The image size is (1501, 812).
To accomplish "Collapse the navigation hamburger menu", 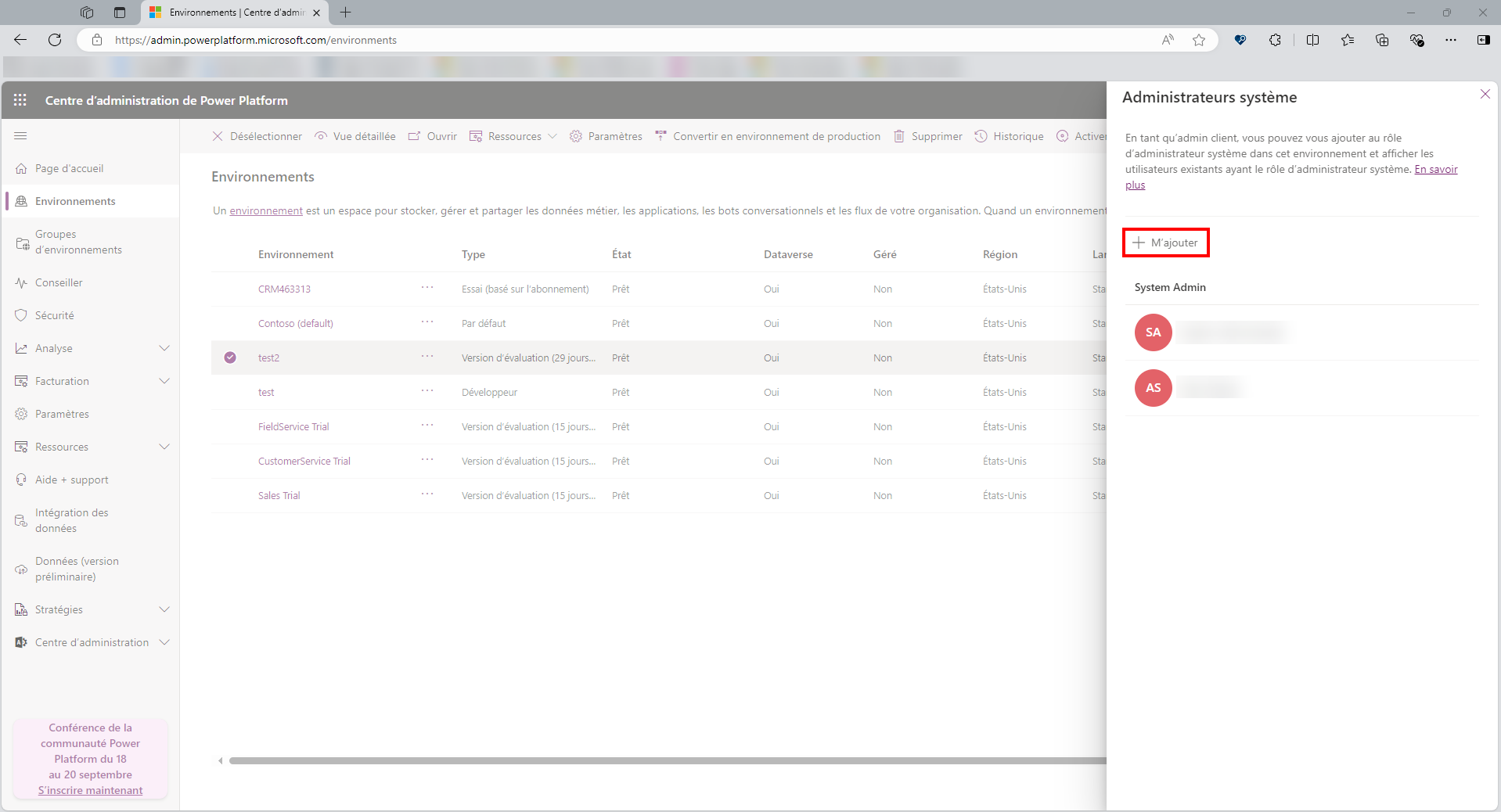I will point(20,136).
